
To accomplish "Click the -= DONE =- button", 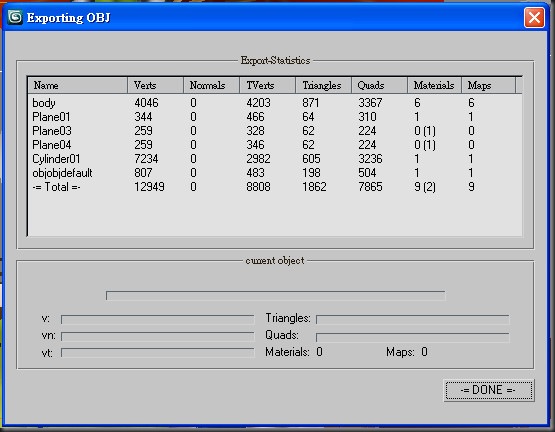I will pos(489,390).
